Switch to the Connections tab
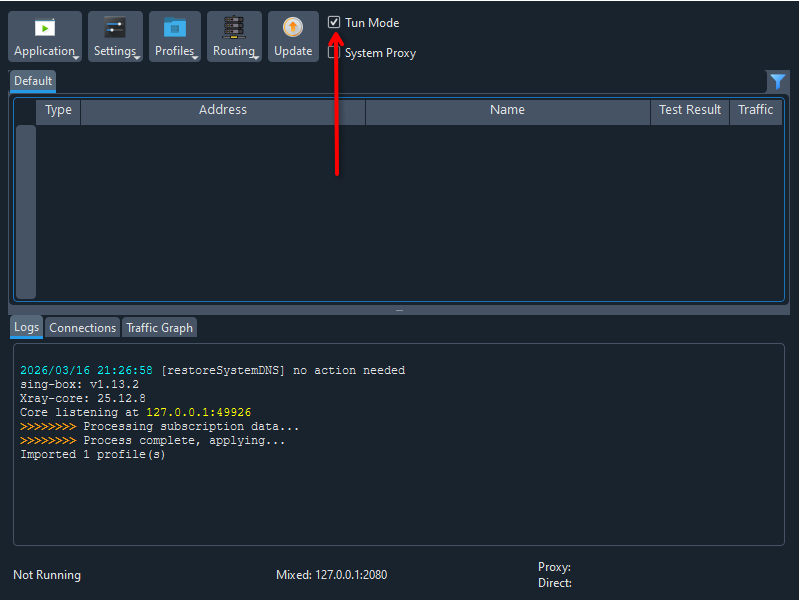 (x=82, y=328)
